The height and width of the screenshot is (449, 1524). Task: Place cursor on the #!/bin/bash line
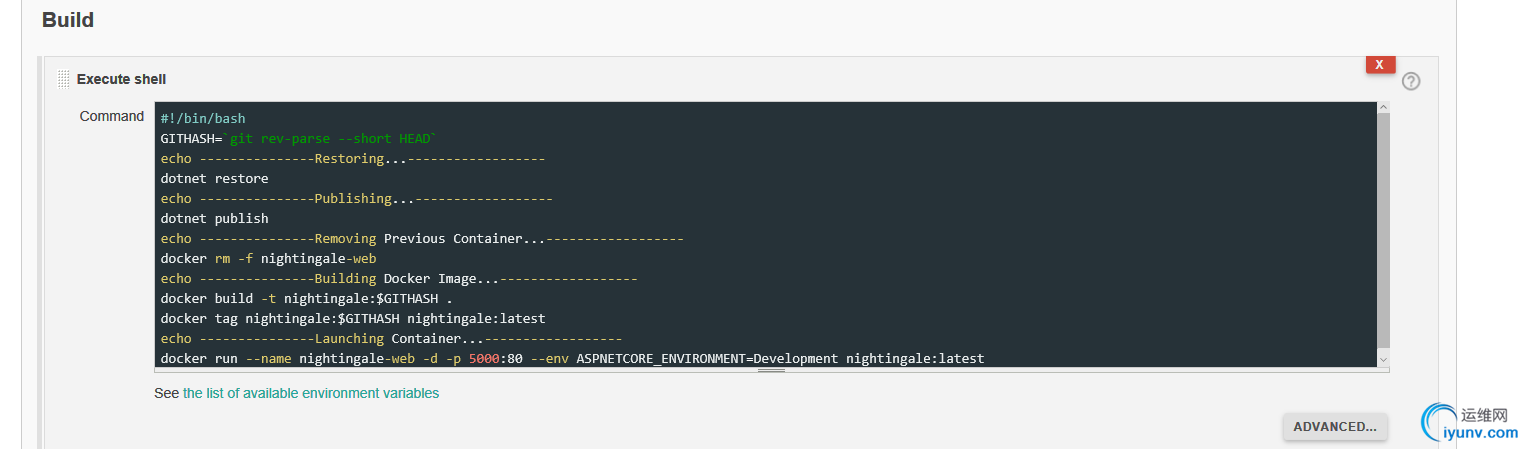pos(203,119)
